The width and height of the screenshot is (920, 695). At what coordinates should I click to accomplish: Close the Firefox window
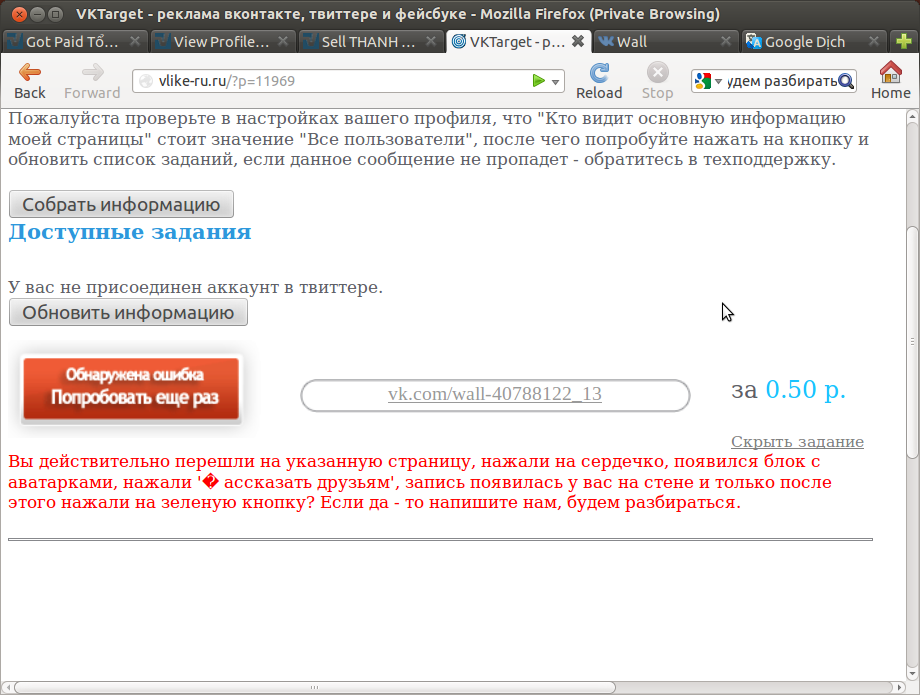pyautogui.click(x=19, y=13)
